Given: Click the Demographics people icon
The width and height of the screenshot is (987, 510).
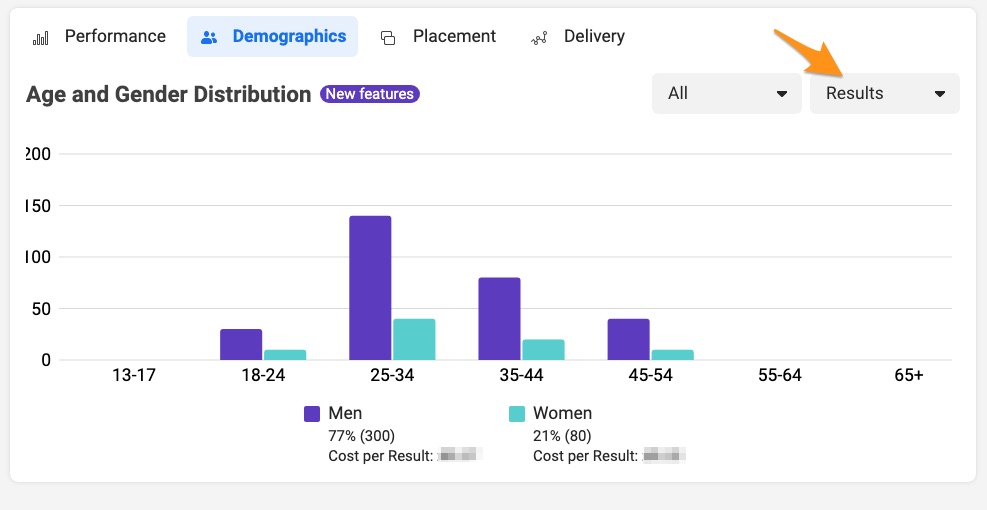Looking at the screenshot, I should point(209,38).
